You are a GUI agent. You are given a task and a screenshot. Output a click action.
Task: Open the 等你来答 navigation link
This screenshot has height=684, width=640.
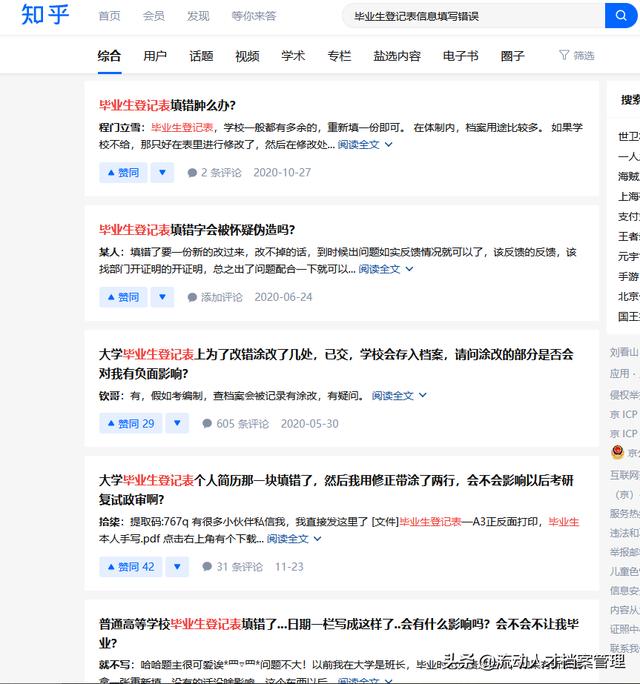click(x=253, y=16)
